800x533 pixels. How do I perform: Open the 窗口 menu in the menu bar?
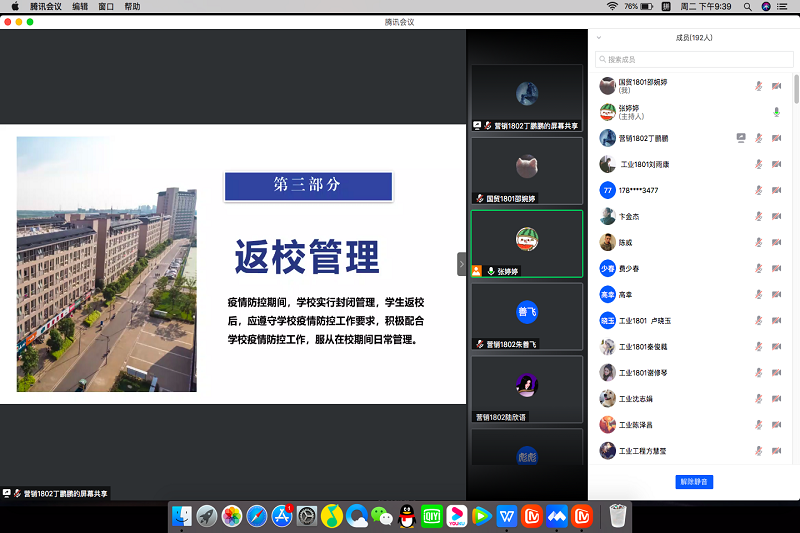(106, 6)
